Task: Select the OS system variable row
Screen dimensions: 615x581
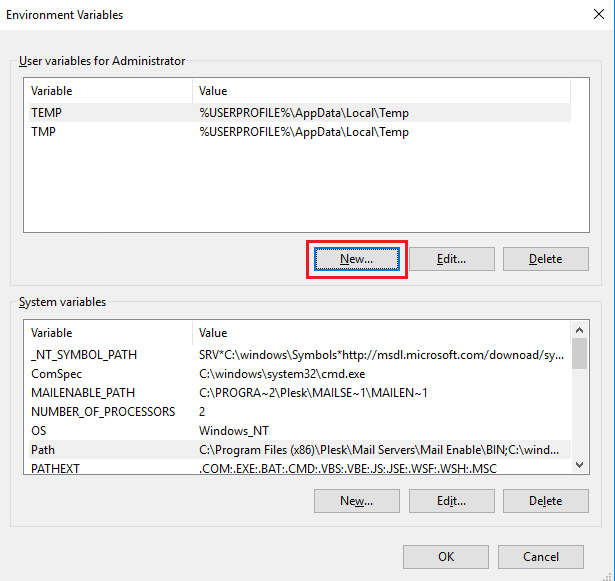Action: [x=39, y=431]
